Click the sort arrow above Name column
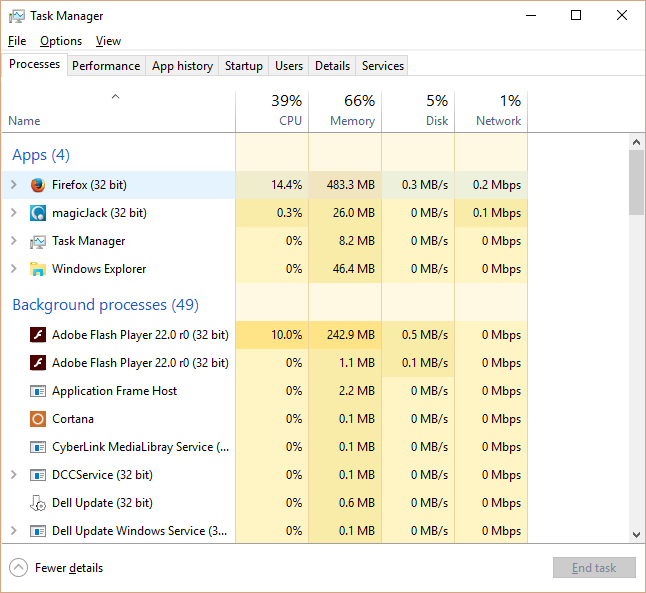This screenshot has height=593, width=646. tap(115, 97)
